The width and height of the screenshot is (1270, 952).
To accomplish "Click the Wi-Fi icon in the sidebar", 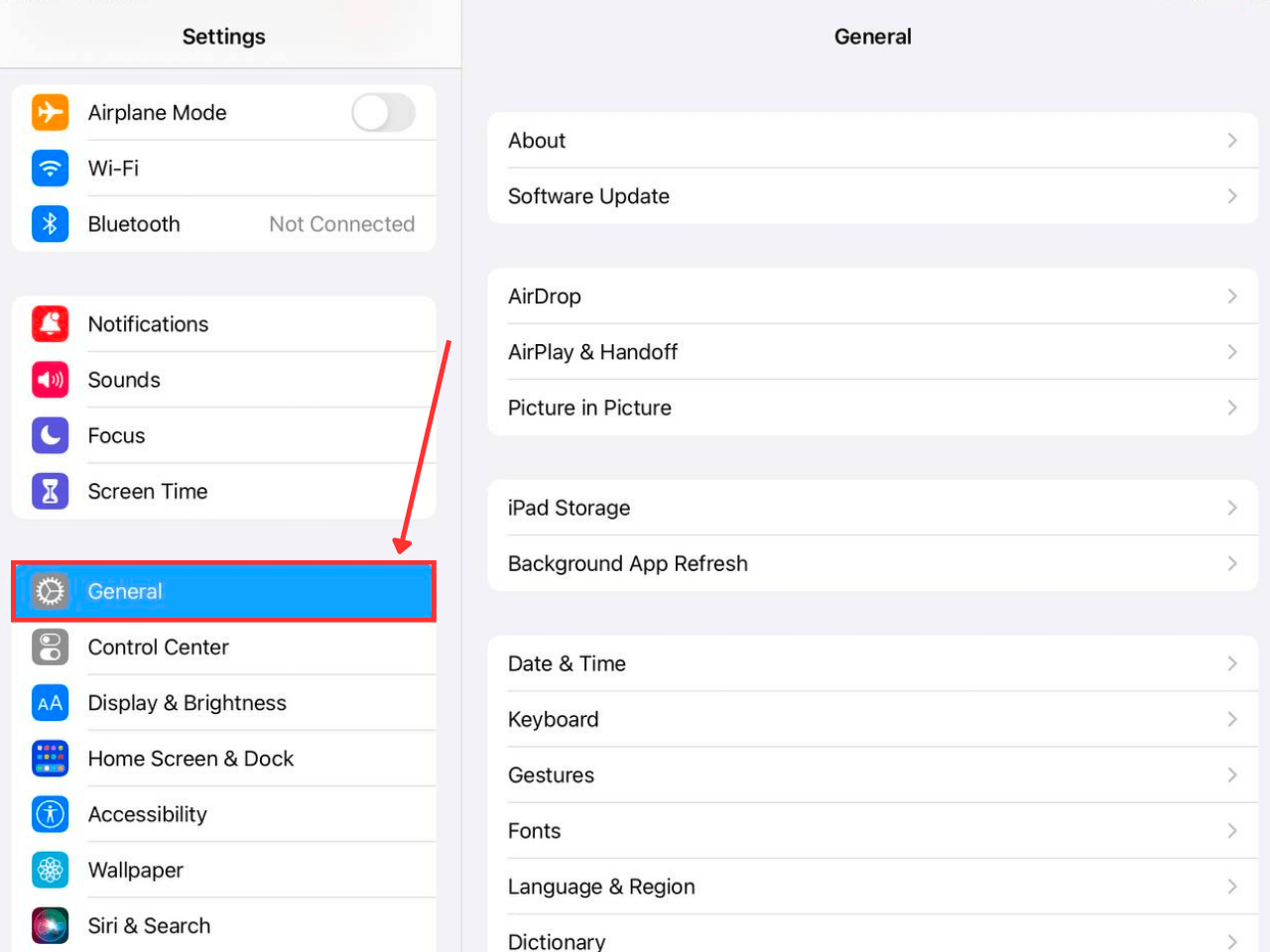I will 50,168.
